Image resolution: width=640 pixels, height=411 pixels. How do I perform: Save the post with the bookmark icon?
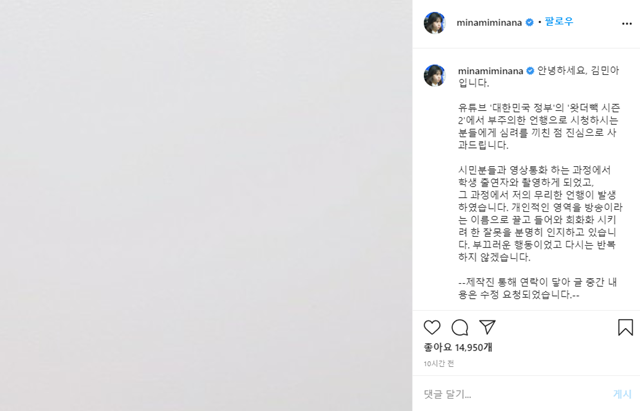pos(625,327)
